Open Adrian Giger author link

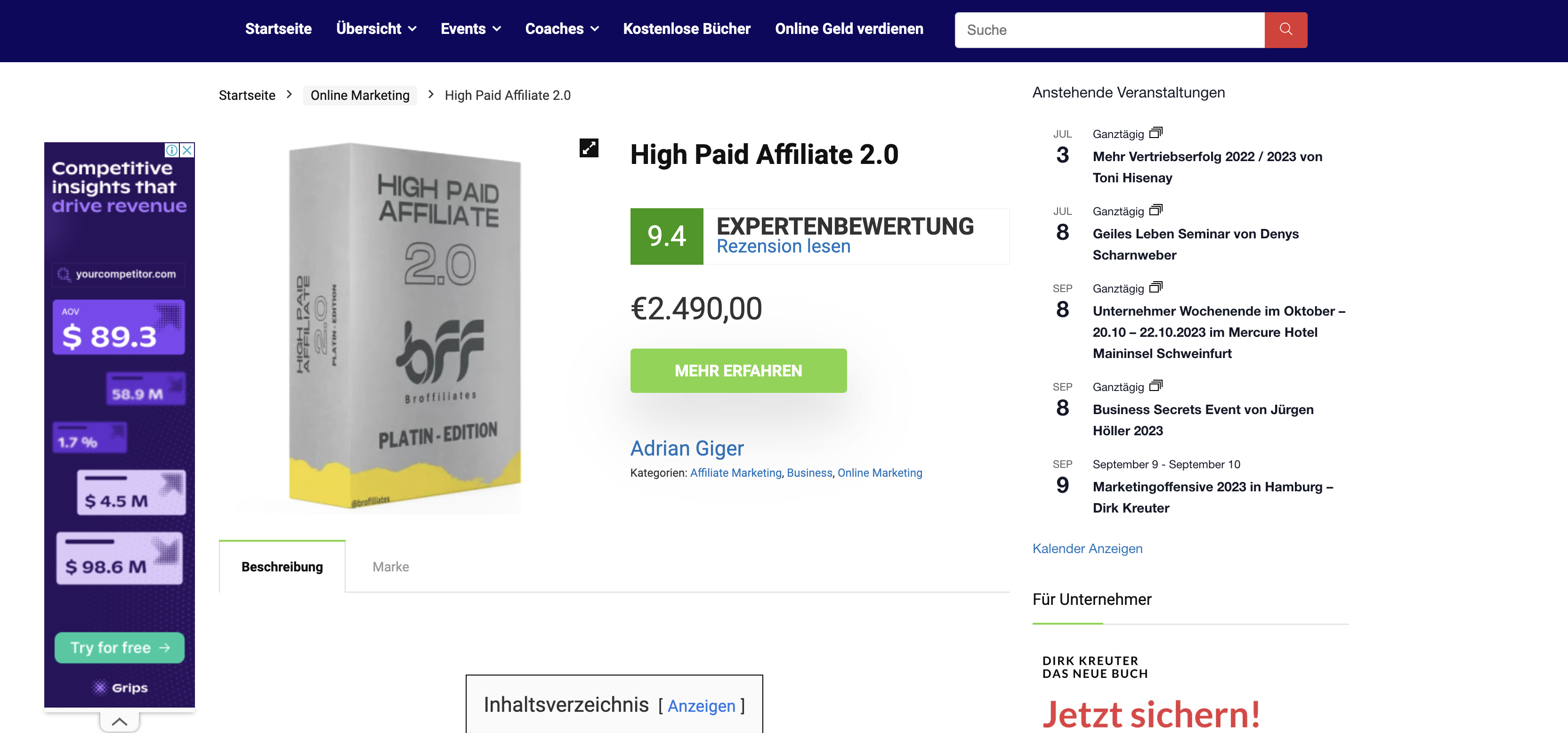click(687, 448)
